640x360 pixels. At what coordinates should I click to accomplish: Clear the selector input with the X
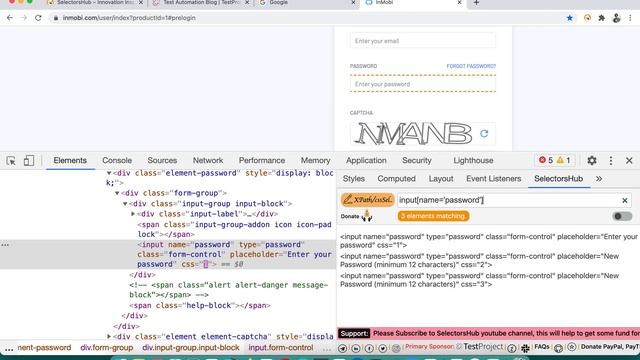click(x=624, y=200)
